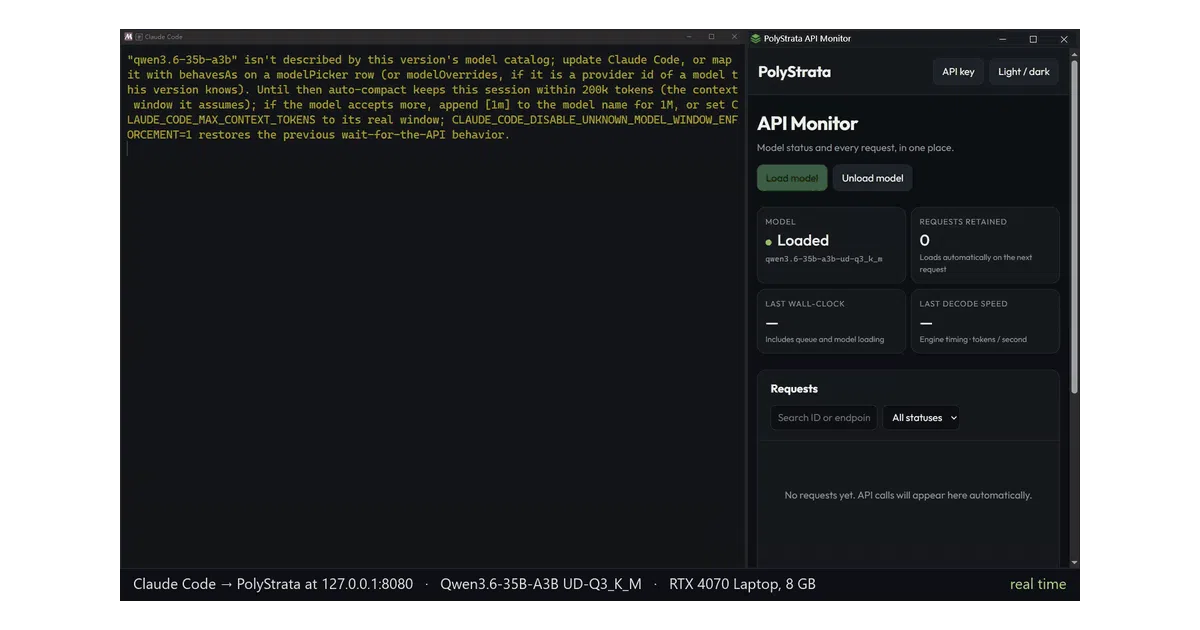Maximize the PolyStrata API Monitor window
The height and width of the screenshot is (630, 1200).
coord(1033,39)
